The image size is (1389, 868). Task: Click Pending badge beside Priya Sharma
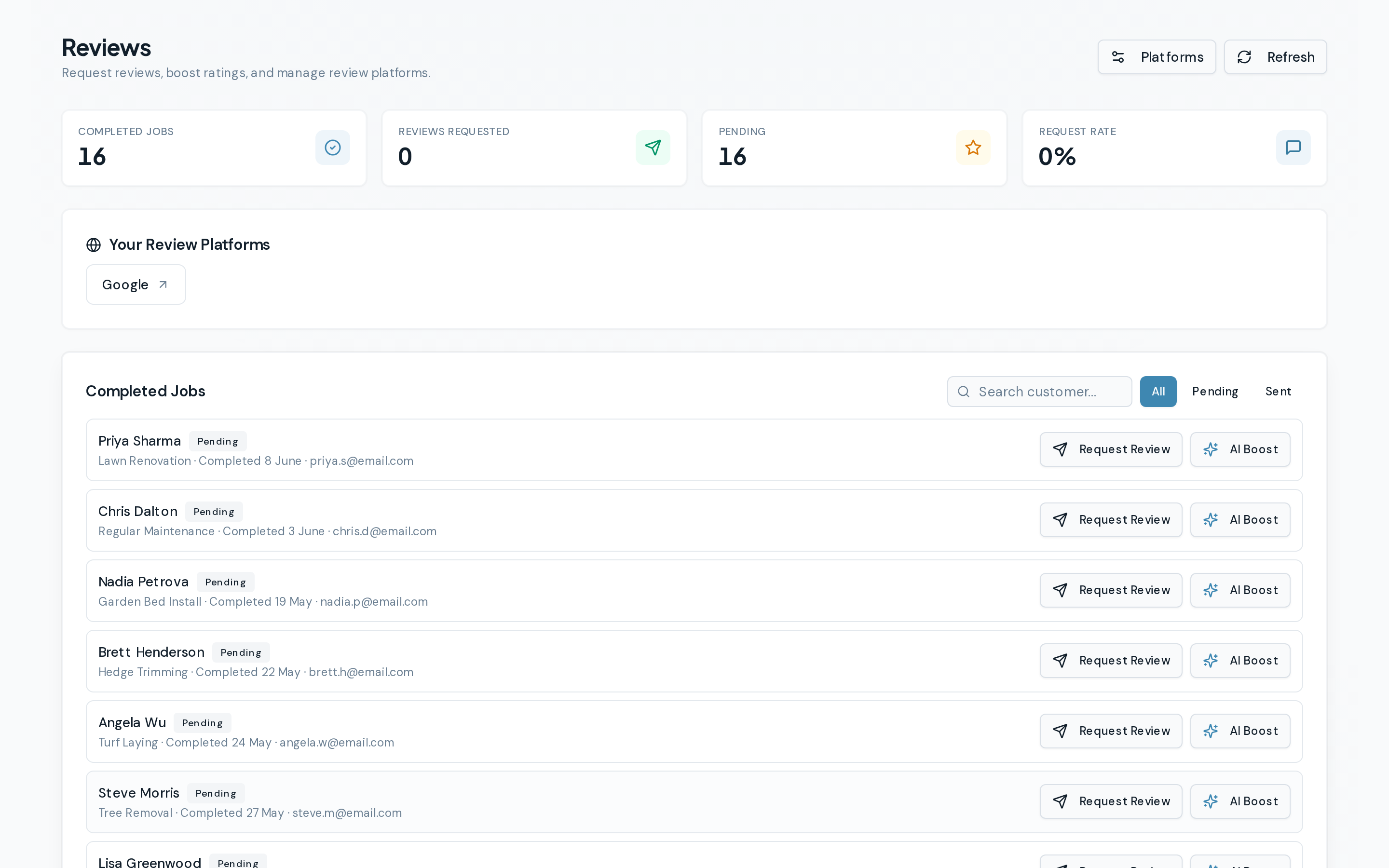pyautogui.click(x=218, y=441)
